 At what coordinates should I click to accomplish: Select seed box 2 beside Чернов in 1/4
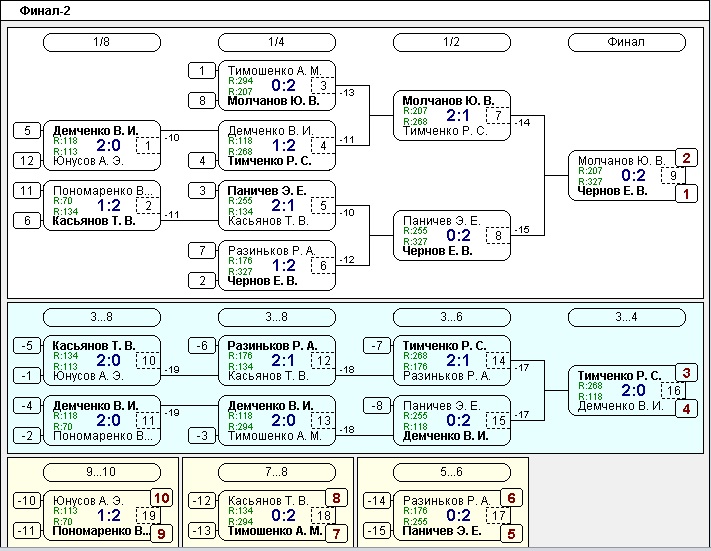[202, 280]
